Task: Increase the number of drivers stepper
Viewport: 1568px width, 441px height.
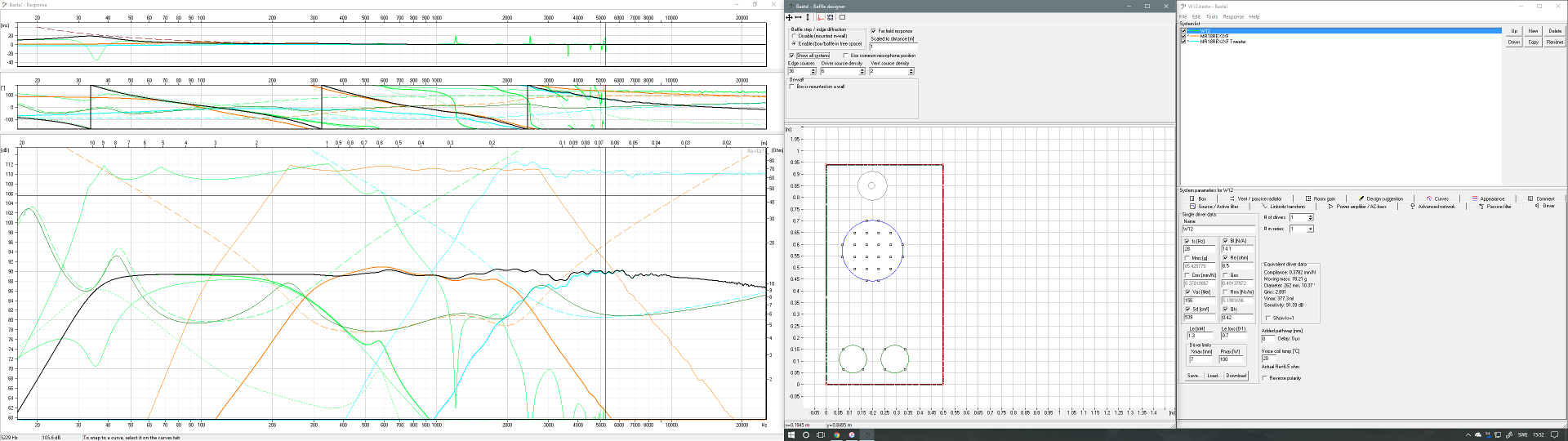Action: [x=1311, y=216]
